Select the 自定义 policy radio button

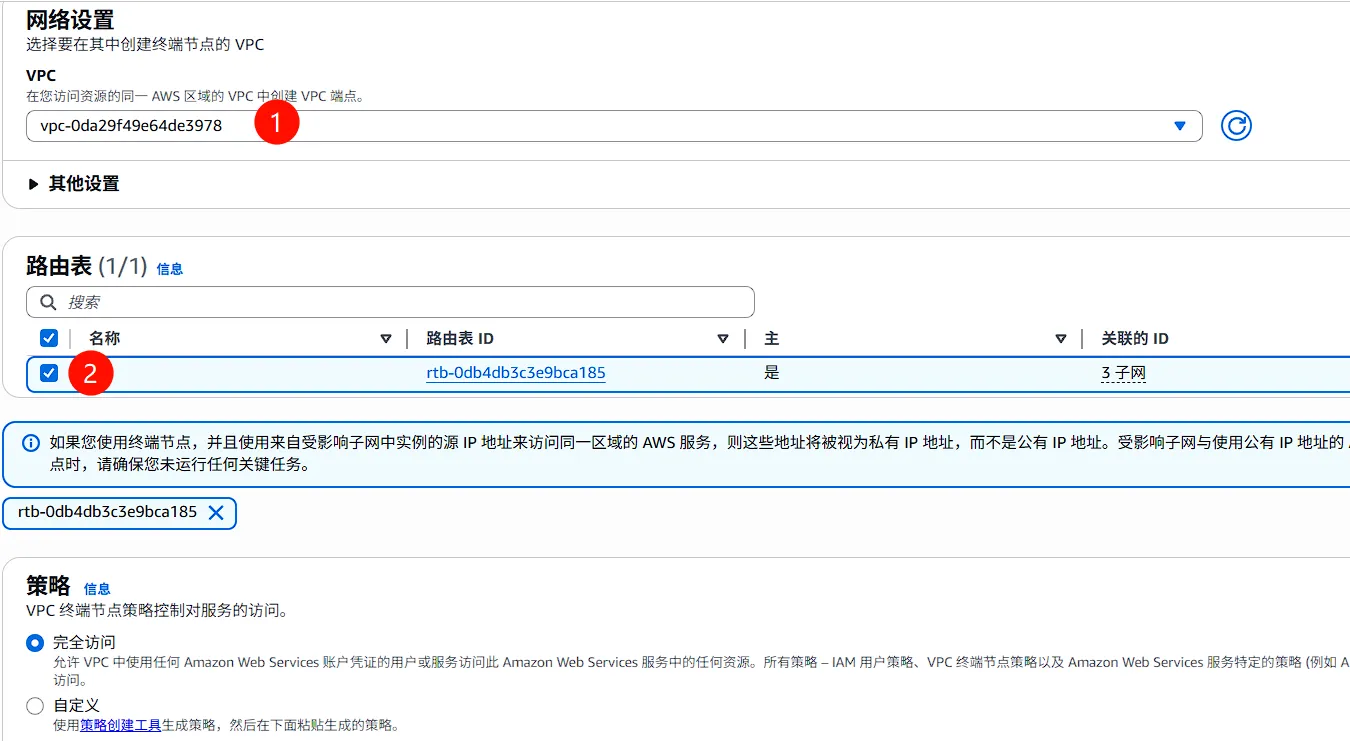(34, 705)
